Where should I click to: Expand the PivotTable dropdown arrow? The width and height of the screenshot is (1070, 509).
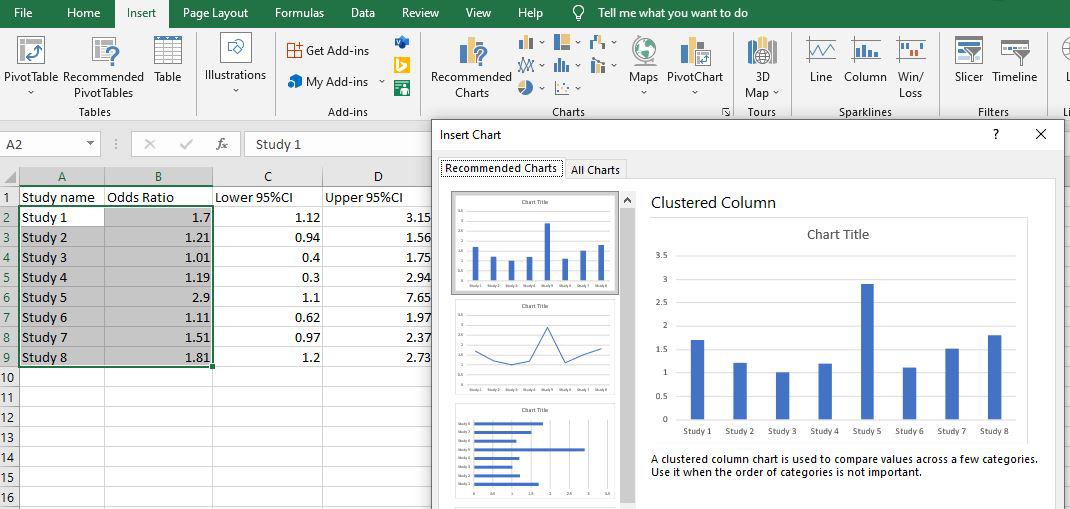pos(31,92)
